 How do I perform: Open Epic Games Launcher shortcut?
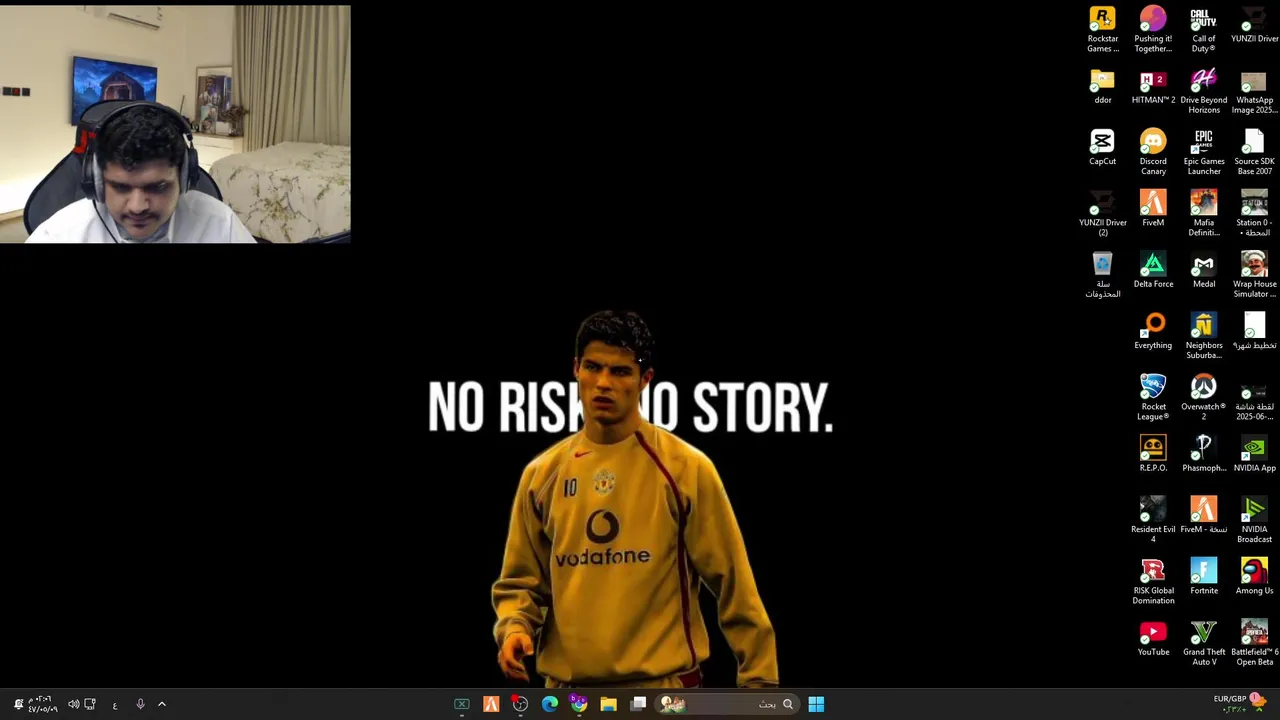coord(1204,153)
